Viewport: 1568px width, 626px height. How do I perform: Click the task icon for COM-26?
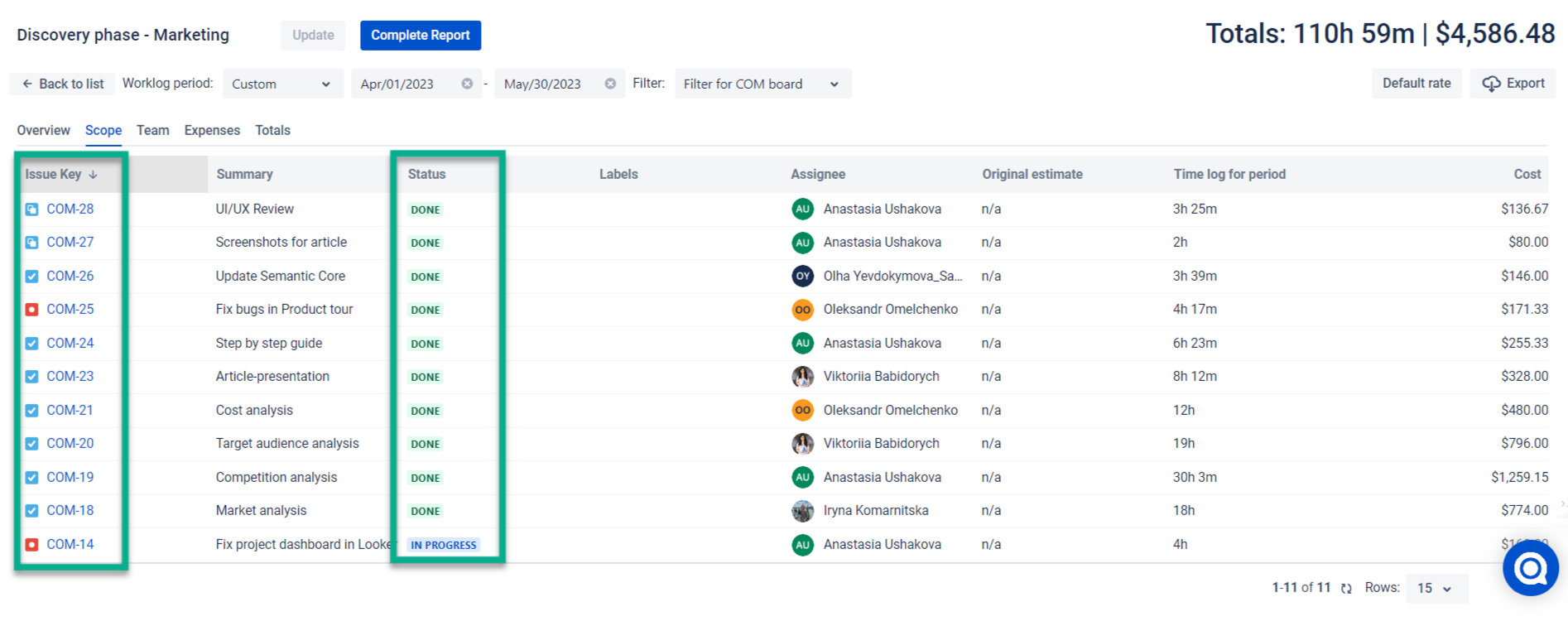point(31,277)
